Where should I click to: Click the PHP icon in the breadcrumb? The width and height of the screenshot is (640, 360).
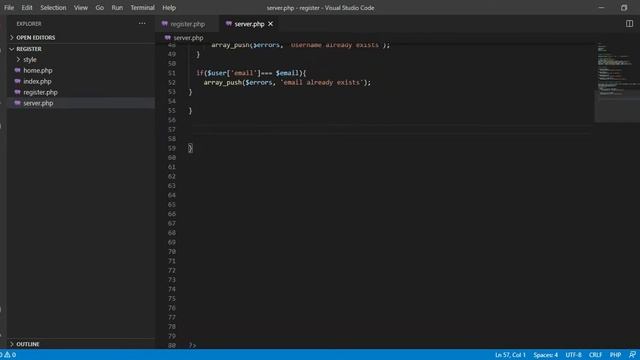click(x=167, y=38)
